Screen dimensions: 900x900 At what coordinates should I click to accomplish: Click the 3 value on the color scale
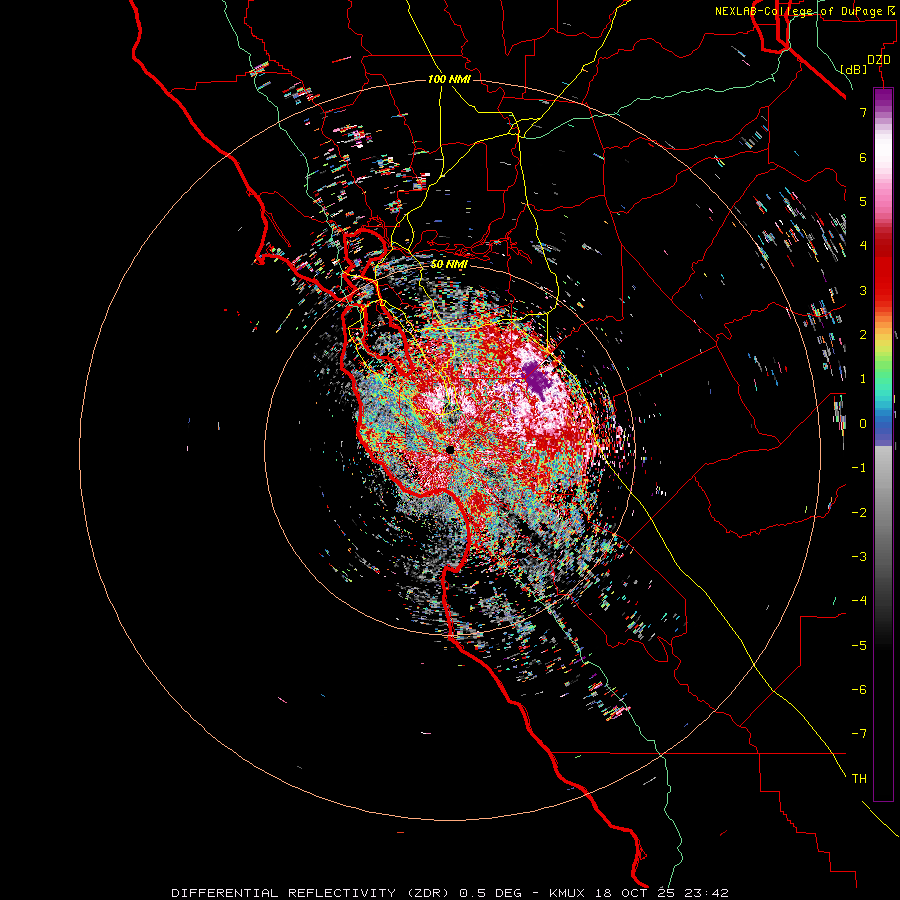863,290
